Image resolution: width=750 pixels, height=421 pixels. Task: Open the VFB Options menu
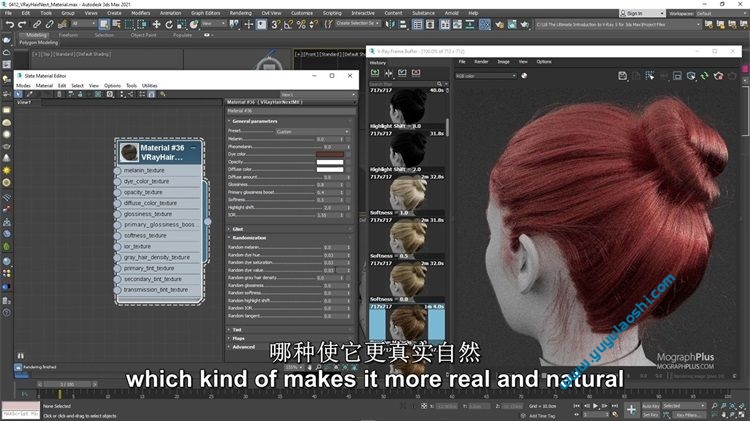click(x=544, y=62)
